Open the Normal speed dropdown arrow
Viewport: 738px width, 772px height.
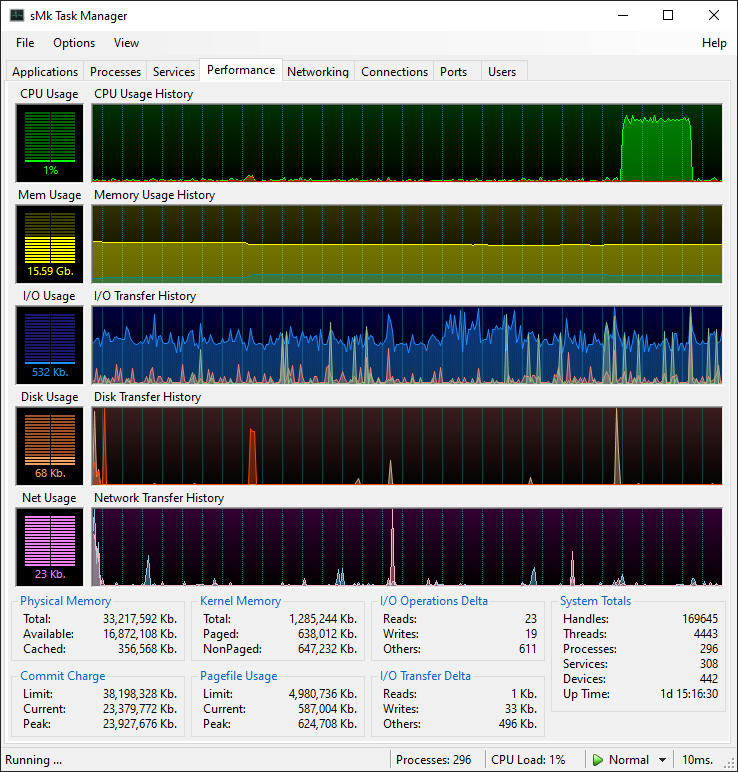662,760
